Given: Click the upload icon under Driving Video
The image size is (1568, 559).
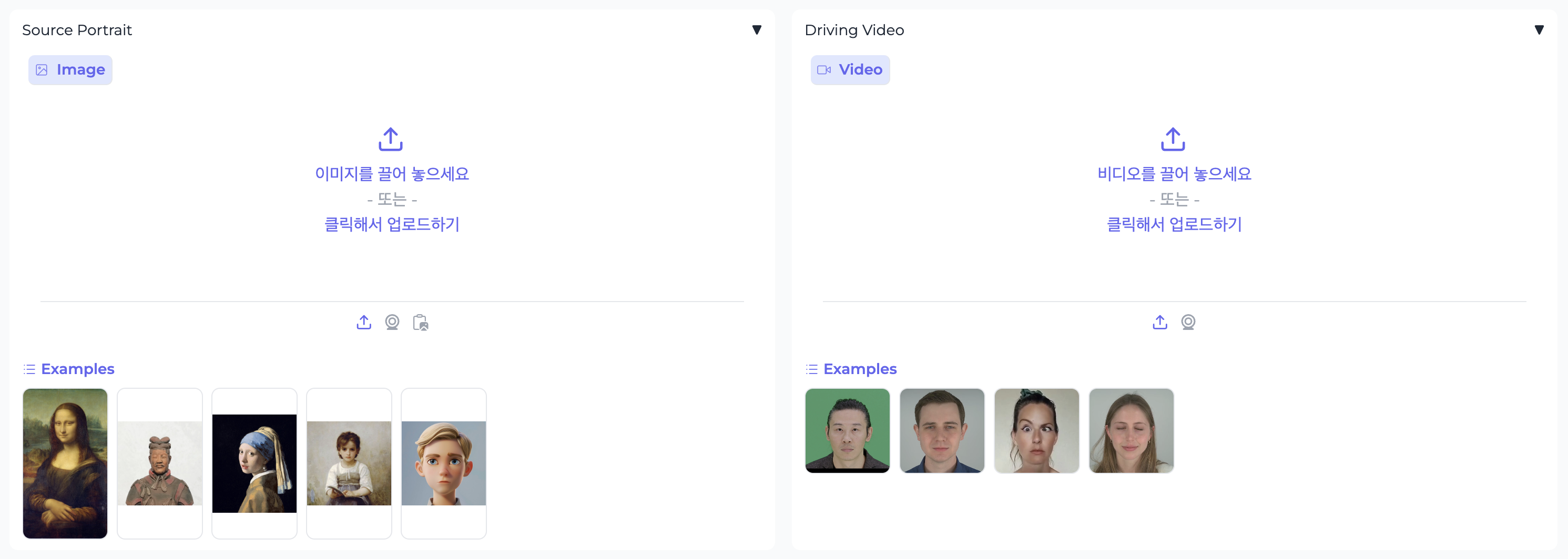Looking at the screenshot, I should click(1159, 322).
